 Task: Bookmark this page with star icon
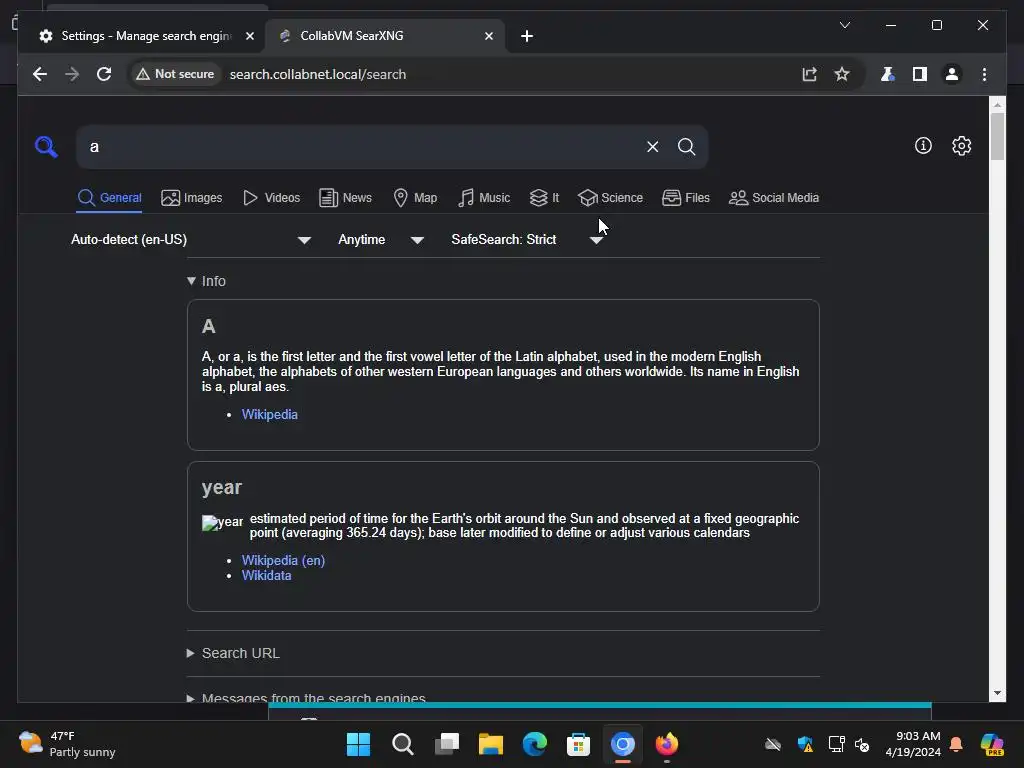842,74
